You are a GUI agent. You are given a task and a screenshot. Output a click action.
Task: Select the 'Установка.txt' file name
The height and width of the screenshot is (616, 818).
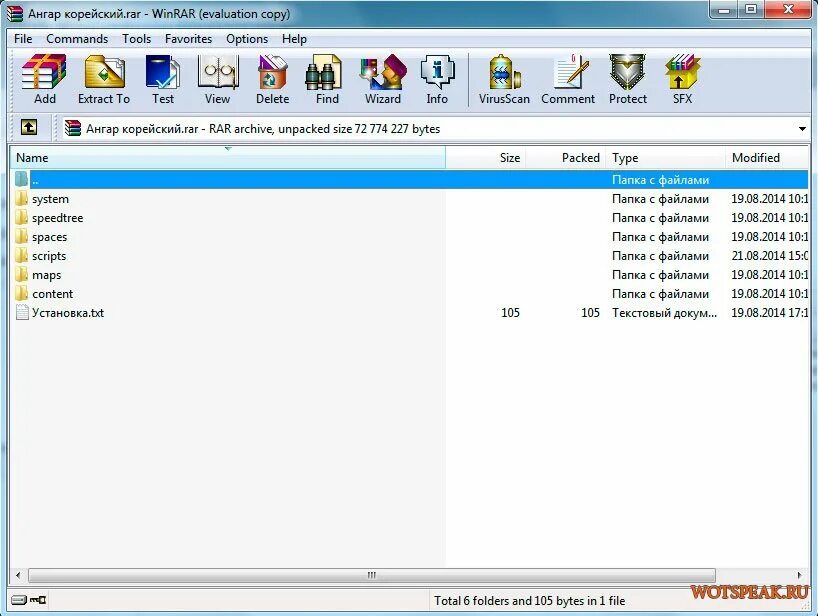68,313
